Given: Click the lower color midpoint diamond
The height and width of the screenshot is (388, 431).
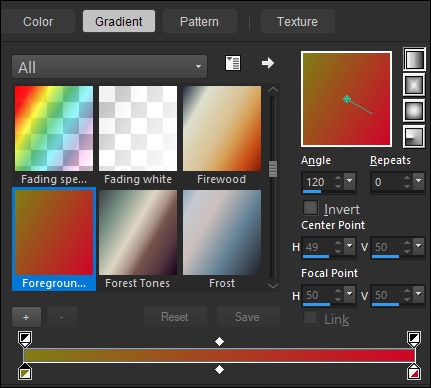Looking at the screenshot, I should click(x=219, y=370).
